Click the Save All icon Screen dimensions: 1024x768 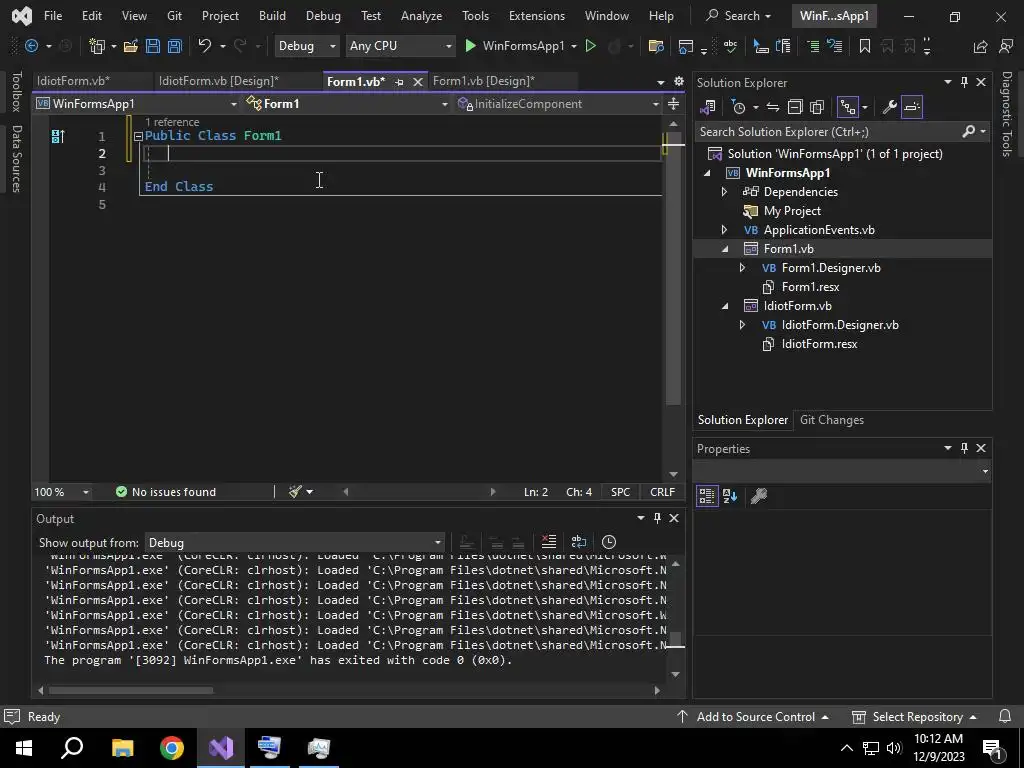coord(175,46)
